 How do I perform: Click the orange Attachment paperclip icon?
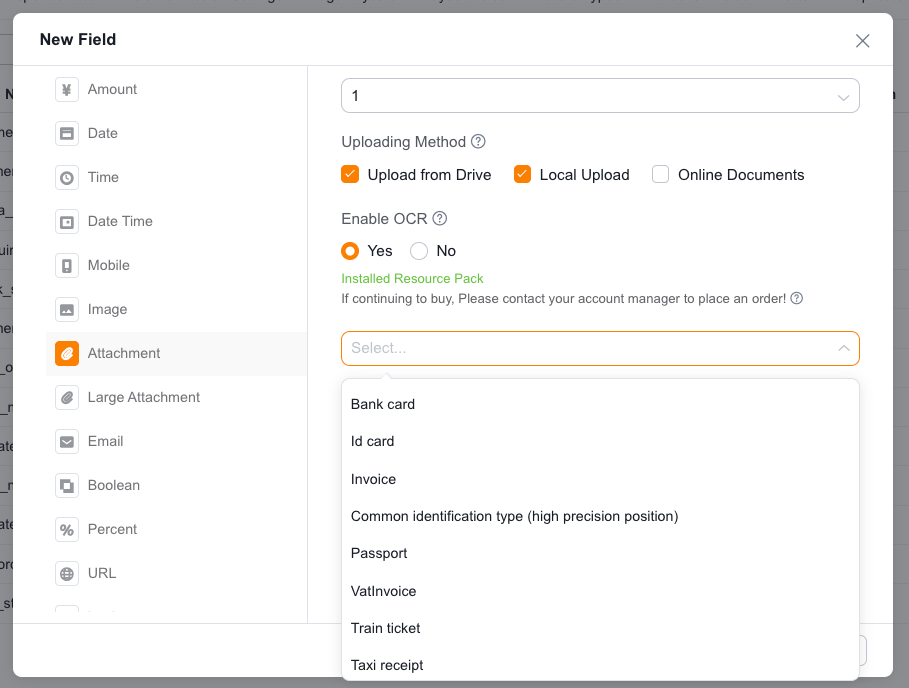tap(67, 354)
